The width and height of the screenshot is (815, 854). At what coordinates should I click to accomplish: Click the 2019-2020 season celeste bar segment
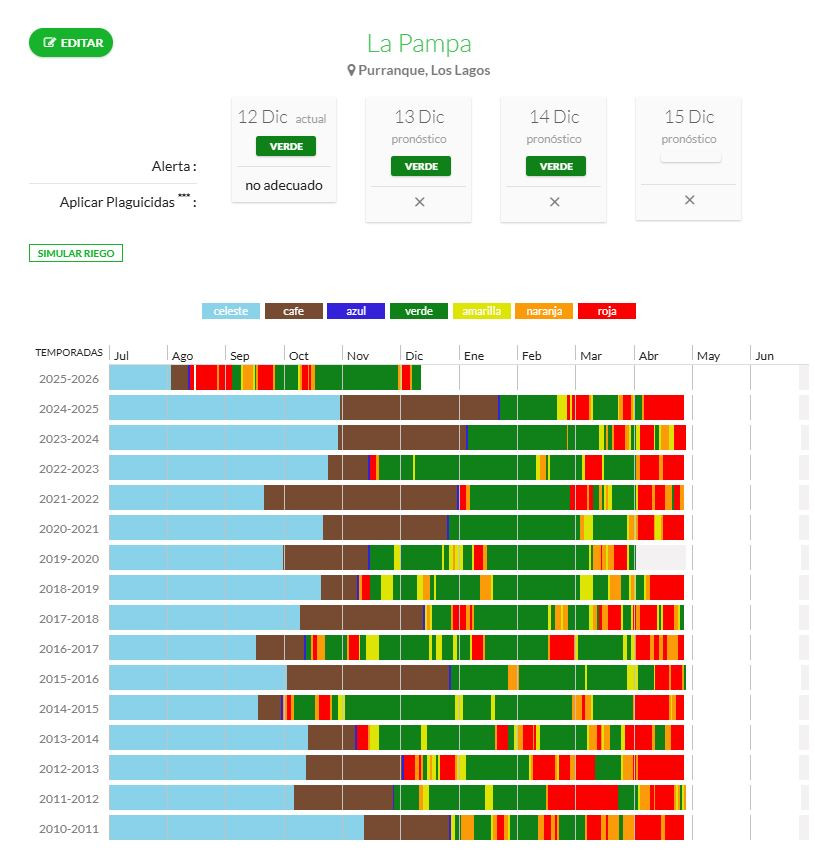[x=195, y=558]
